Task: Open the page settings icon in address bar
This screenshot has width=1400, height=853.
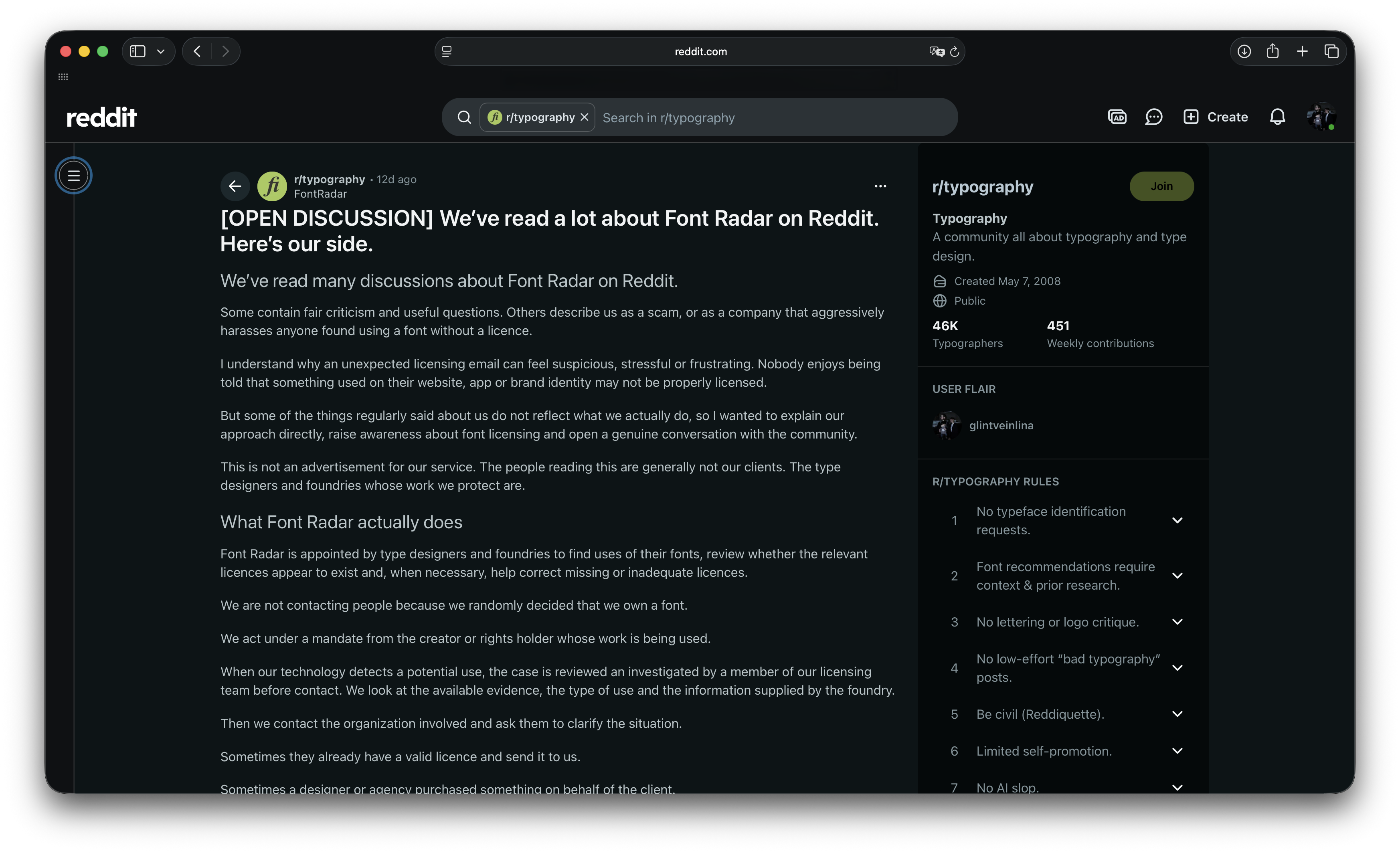Action: pyautogui.click(x=447, y=52)
